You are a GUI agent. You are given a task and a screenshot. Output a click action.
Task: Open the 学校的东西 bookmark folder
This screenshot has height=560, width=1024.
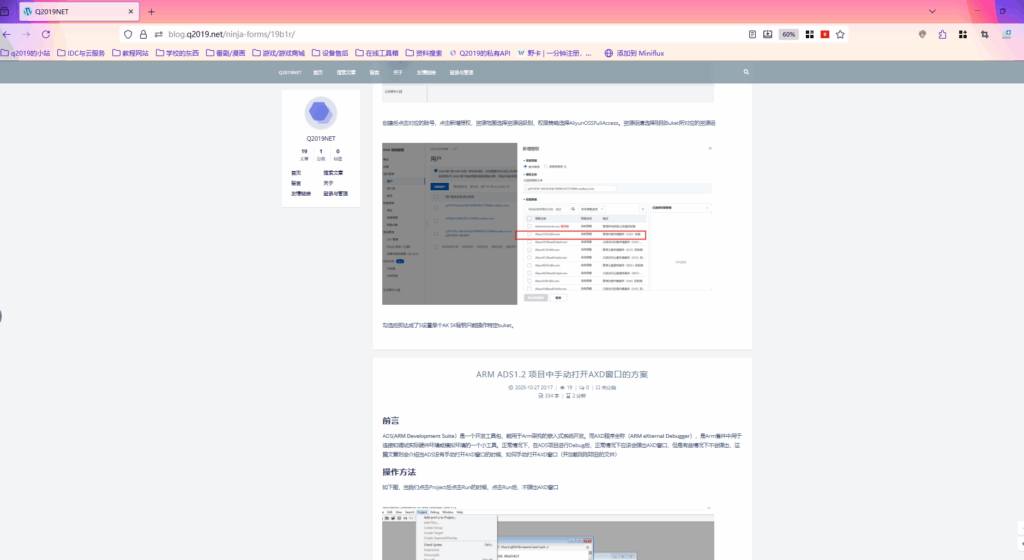(177, 53)
